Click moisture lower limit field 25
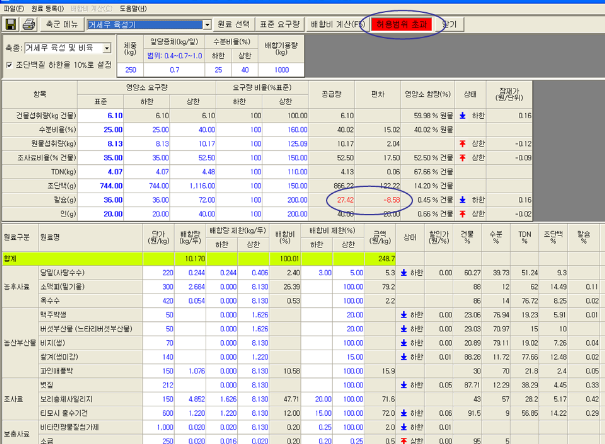605x444 pixels. 218,70
